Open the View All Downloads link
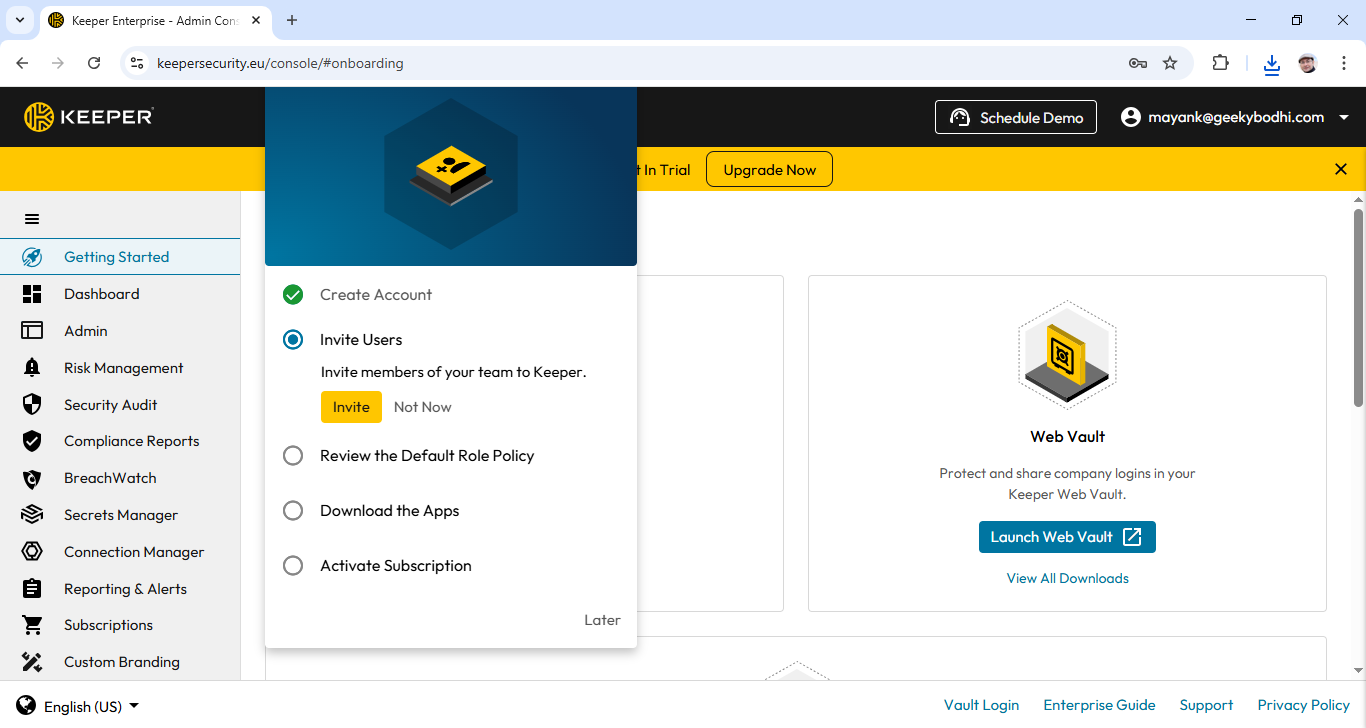The width and height of the screenshot is (1366, 728). coord(1067,578)
